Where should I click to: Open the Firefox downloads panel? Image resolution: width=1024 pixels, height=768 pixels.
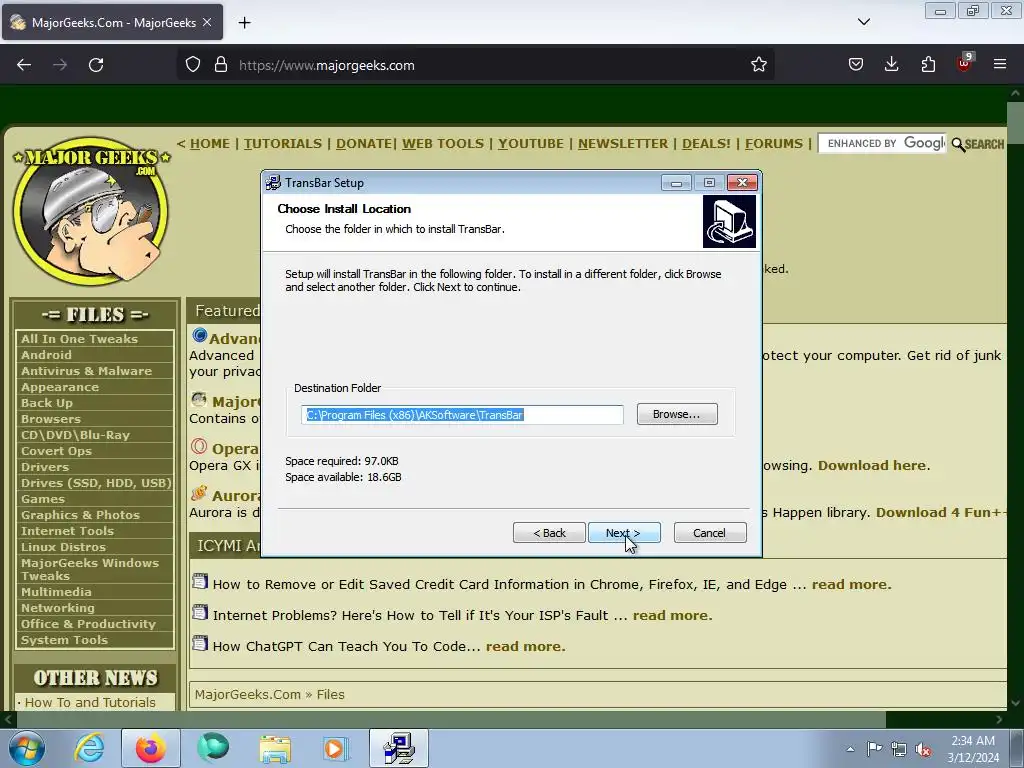[891, 65]
